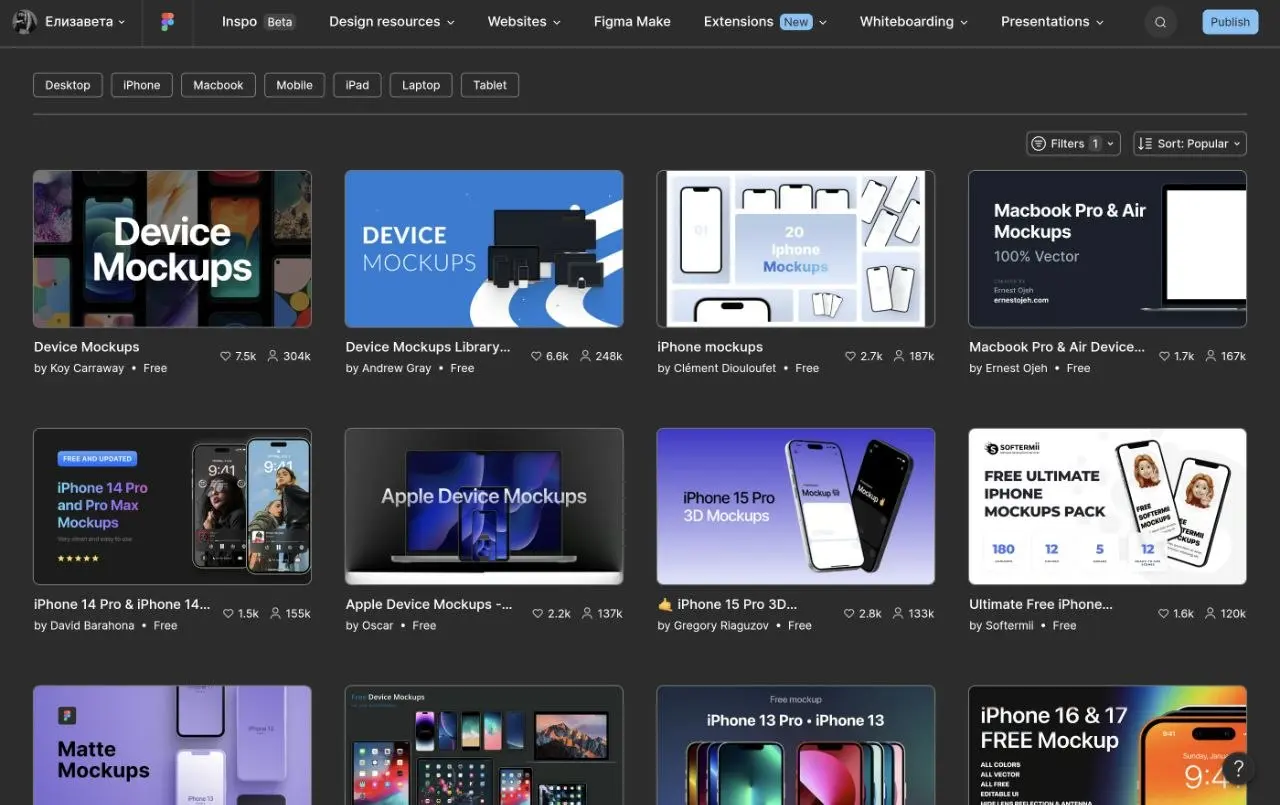Filter by the iPhone tag

(x=142, y=85)
